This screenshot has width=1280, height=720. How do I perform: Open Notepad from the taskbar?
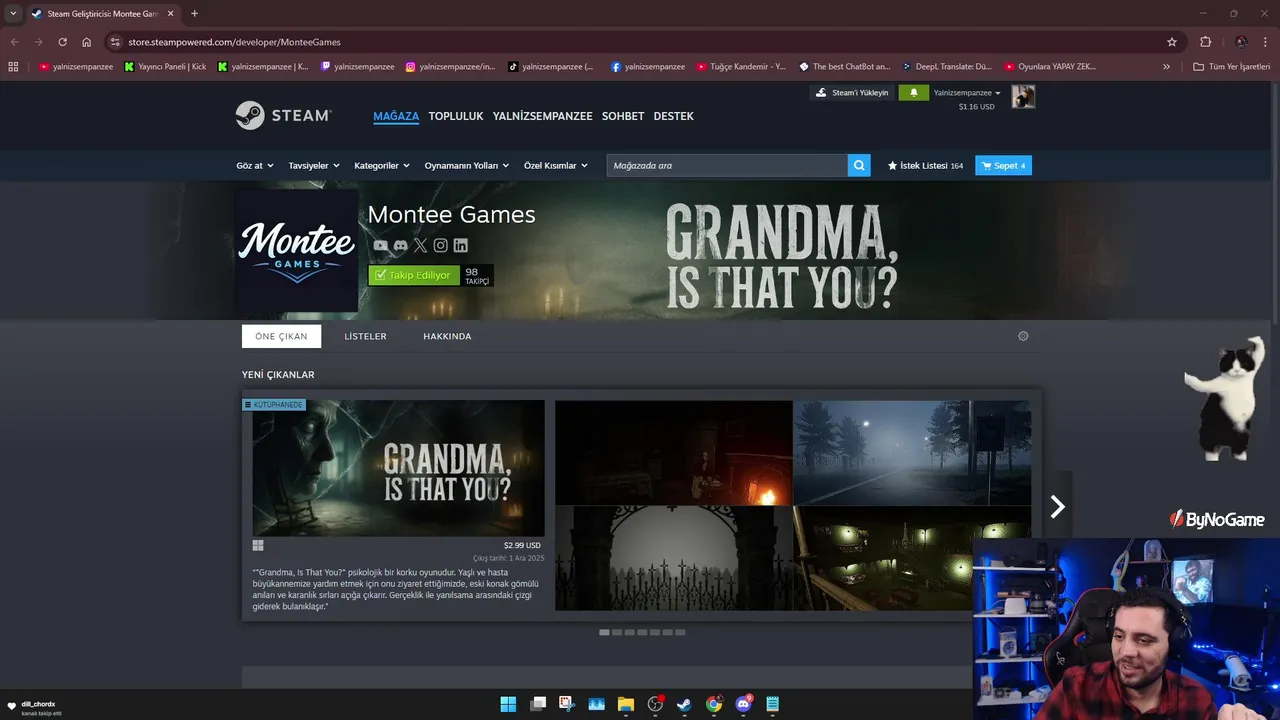click(x=772, y=704)
